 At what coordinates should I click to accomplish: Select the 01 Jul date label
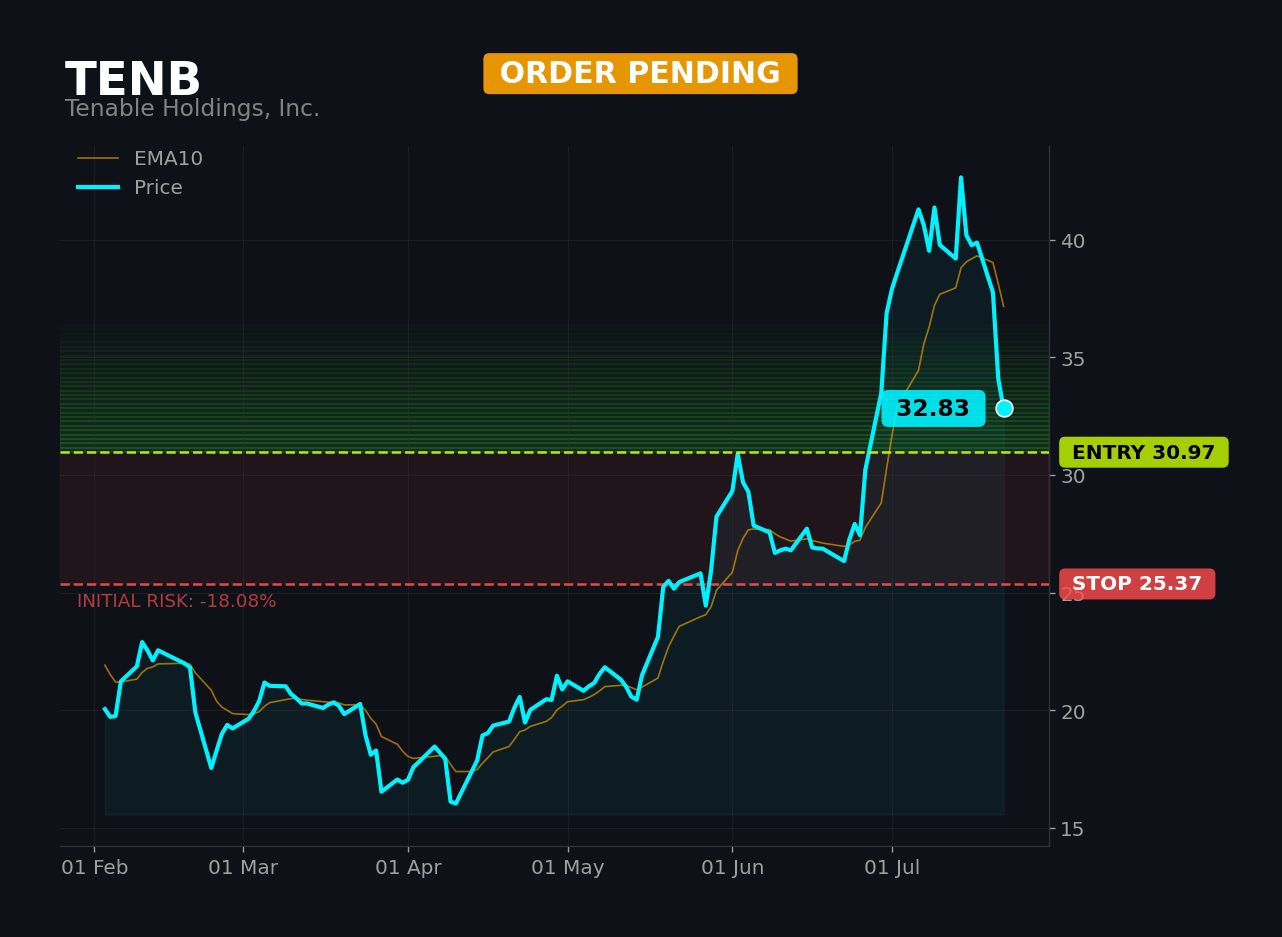click(892, 868)
